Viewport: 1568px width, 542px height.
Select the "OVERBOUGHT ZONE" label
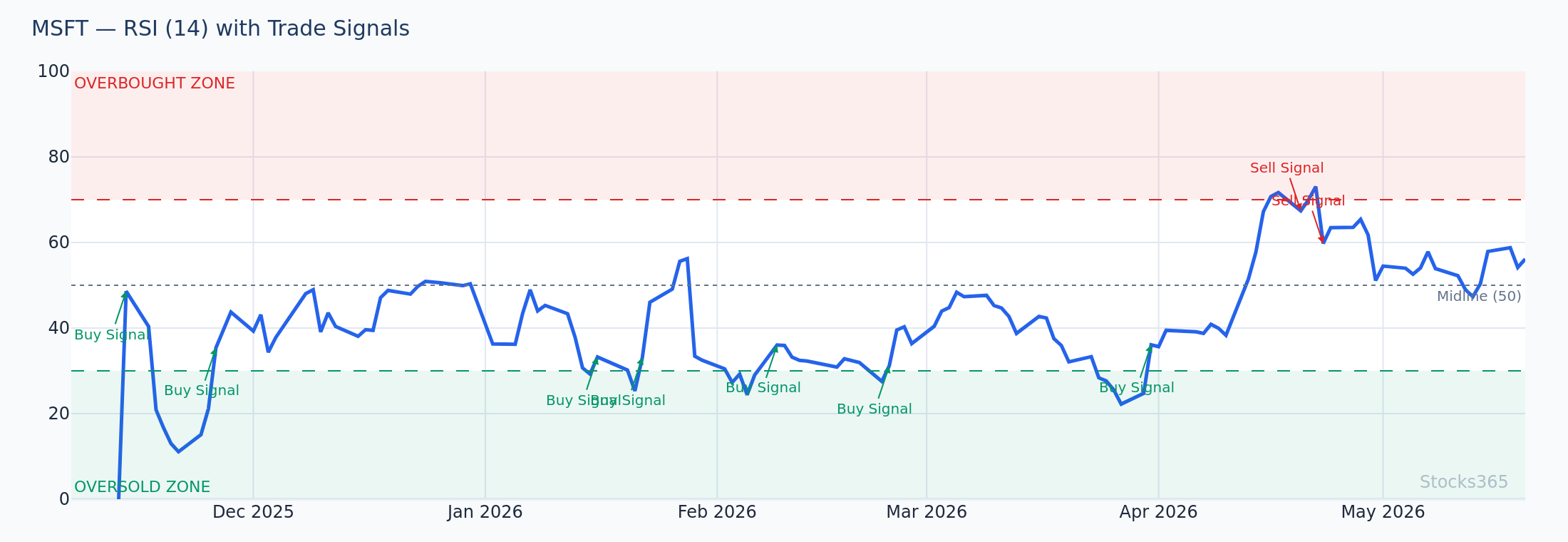pos(155,83)
